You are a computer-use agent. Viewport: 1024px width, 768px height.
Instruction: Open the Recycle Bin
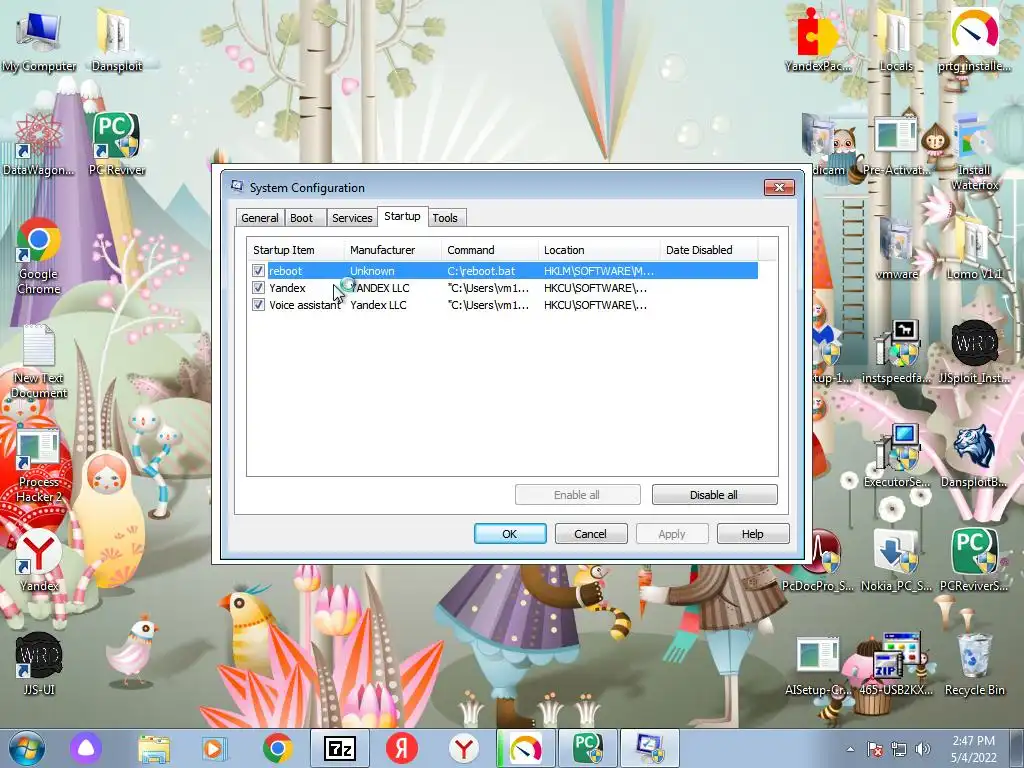(x=974, y=665)
